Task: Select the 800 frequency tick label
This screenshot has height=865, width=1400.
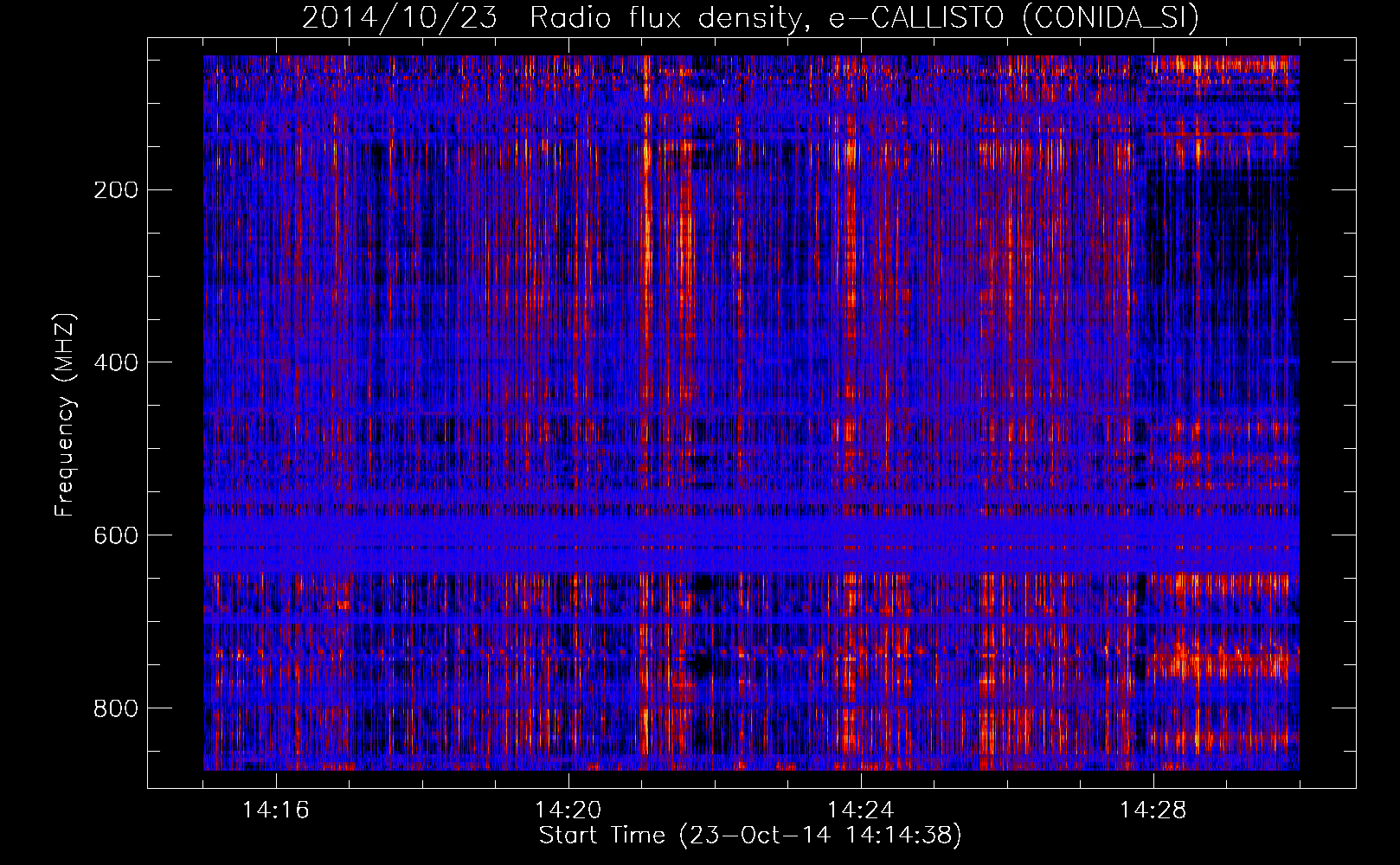Action: tap(116, 708)
